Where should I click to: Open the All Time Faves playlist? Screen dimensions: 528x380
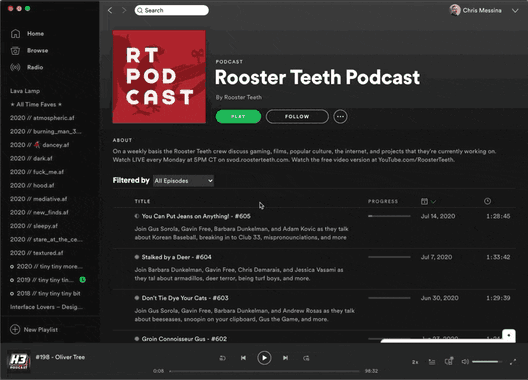coord(36,104)
